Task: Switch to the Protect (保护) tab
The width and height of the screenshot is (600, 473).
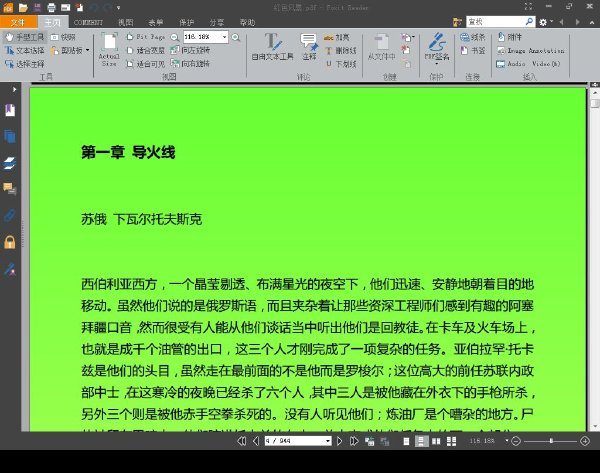Action: 186,23
